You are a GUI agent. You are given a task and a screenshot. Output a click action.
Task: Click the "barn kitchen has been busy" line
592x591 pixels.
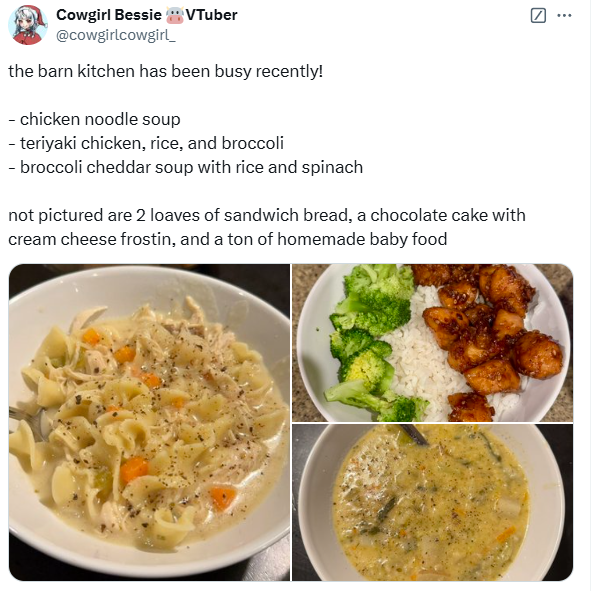166,71
